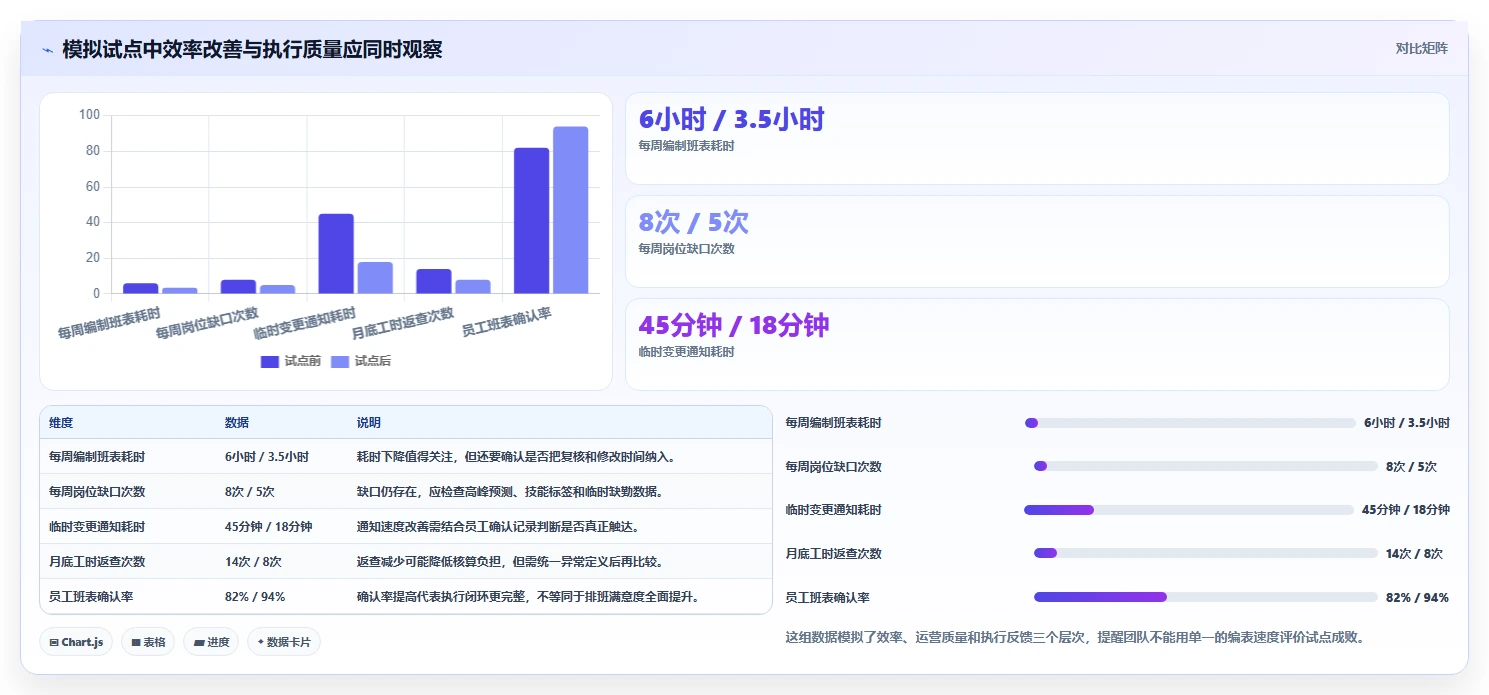Click the 临时变更通知耗时 progress bar

click(1189, 509)
